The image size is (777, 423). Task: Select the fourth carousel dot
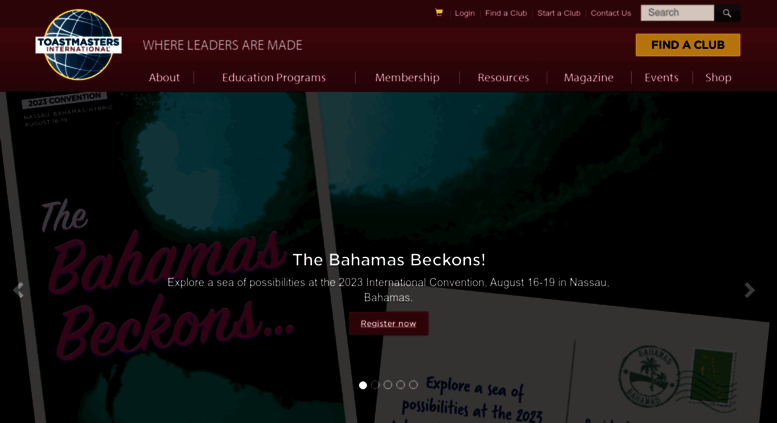400,385
